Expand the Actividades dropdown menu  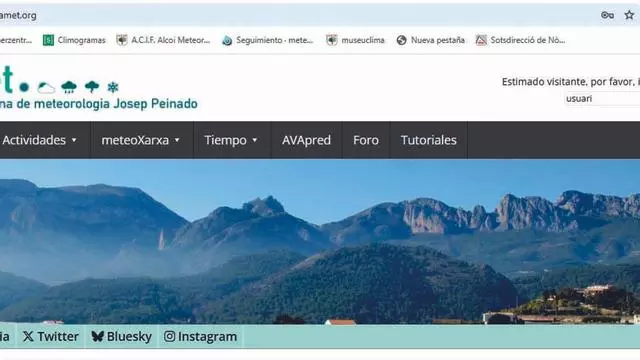(40, 140)
